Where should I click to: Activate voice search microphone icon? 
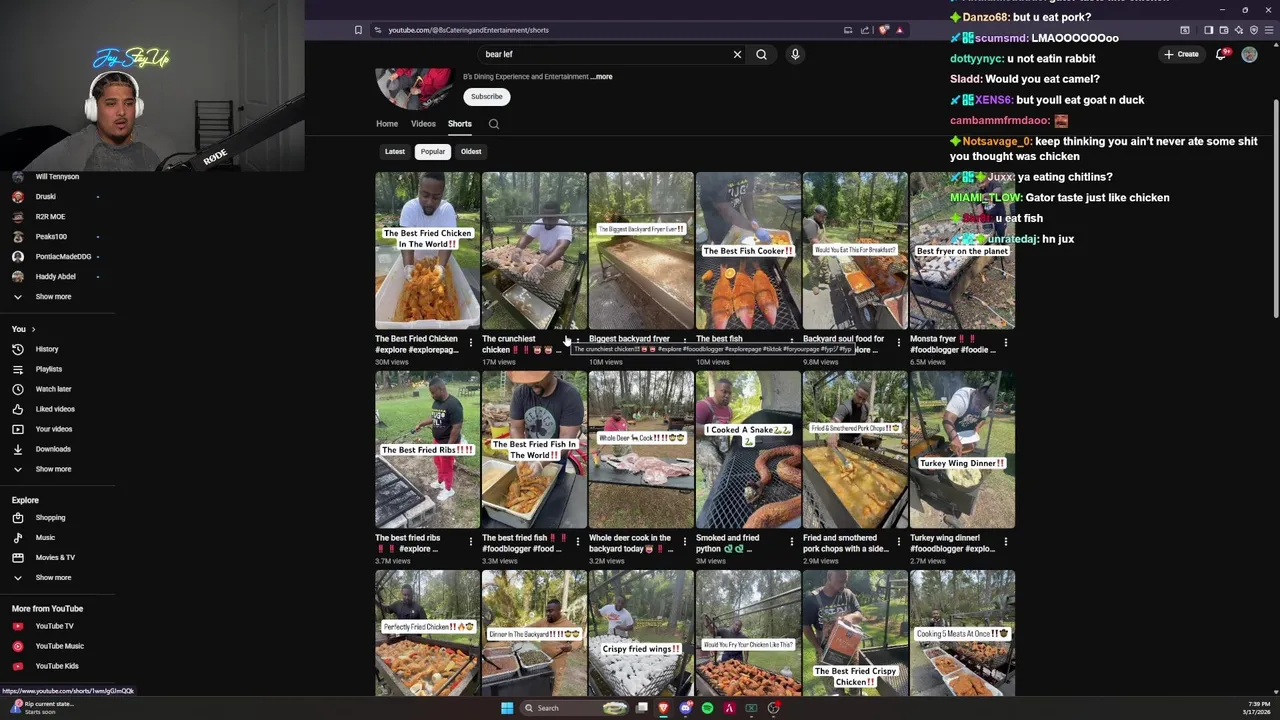pos(795,54)
